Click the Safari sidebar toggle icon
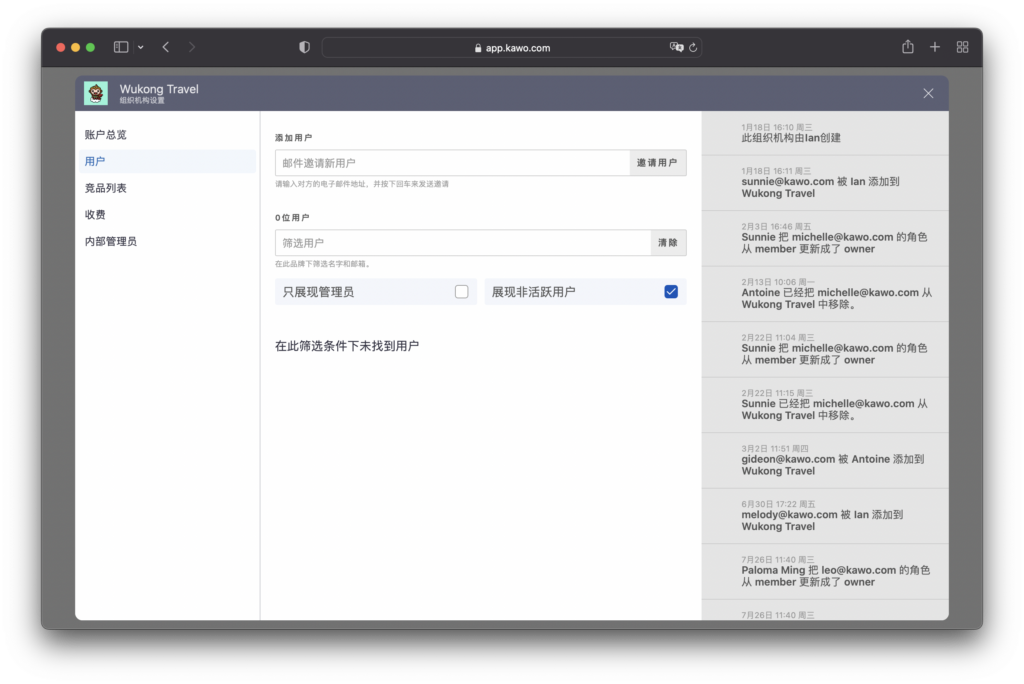 tap(121, 47)
